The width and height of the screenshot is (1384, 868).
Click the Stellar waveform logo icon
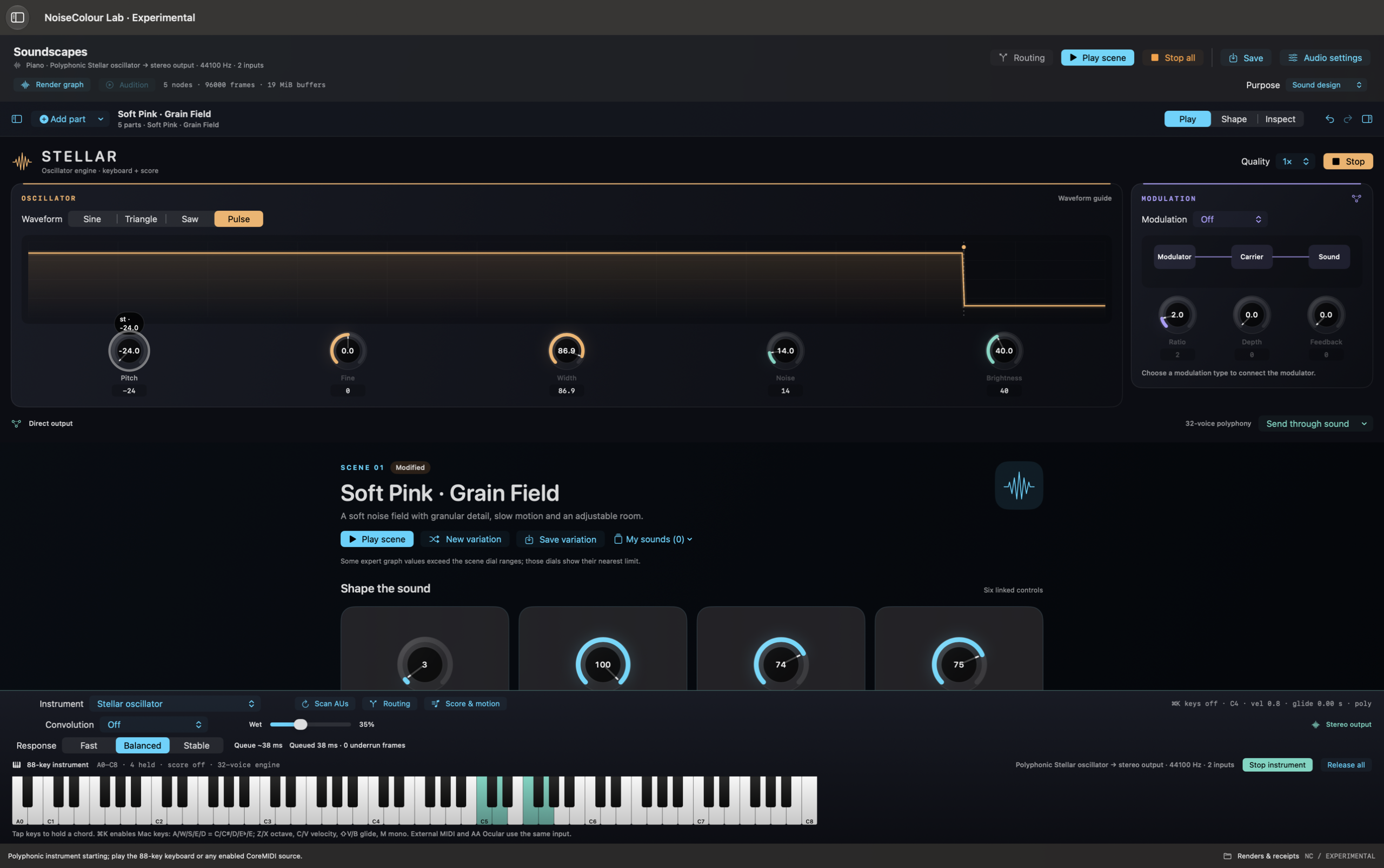[22, 162]
